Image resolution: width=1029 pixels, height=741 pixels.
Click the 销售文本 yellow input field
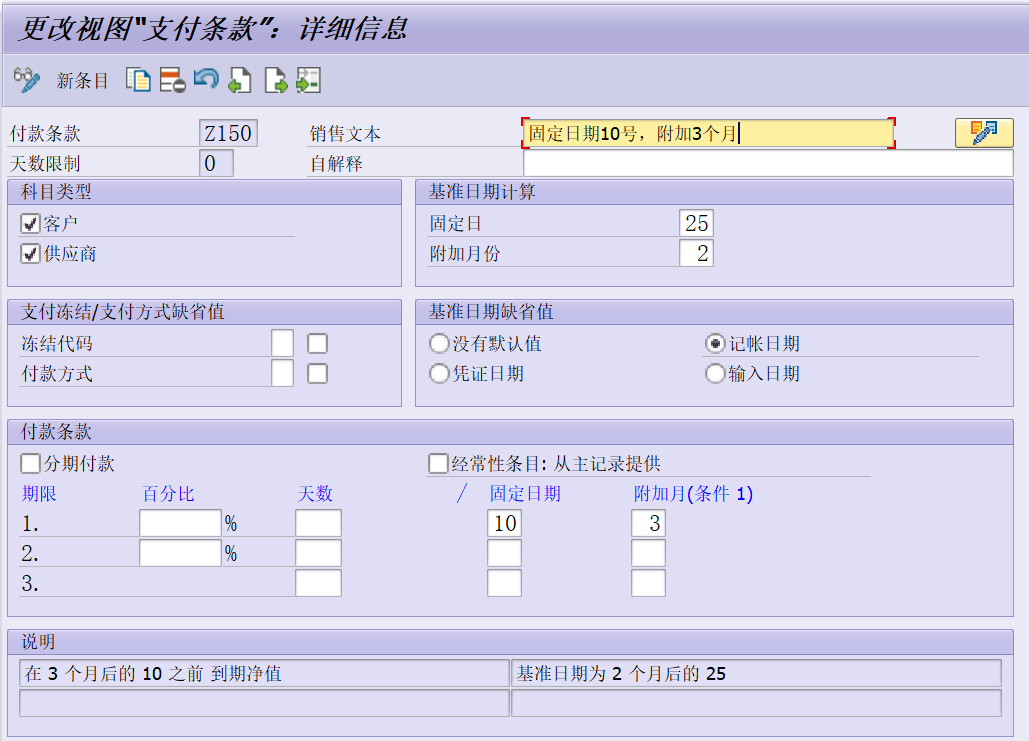(x=708, y=133)
